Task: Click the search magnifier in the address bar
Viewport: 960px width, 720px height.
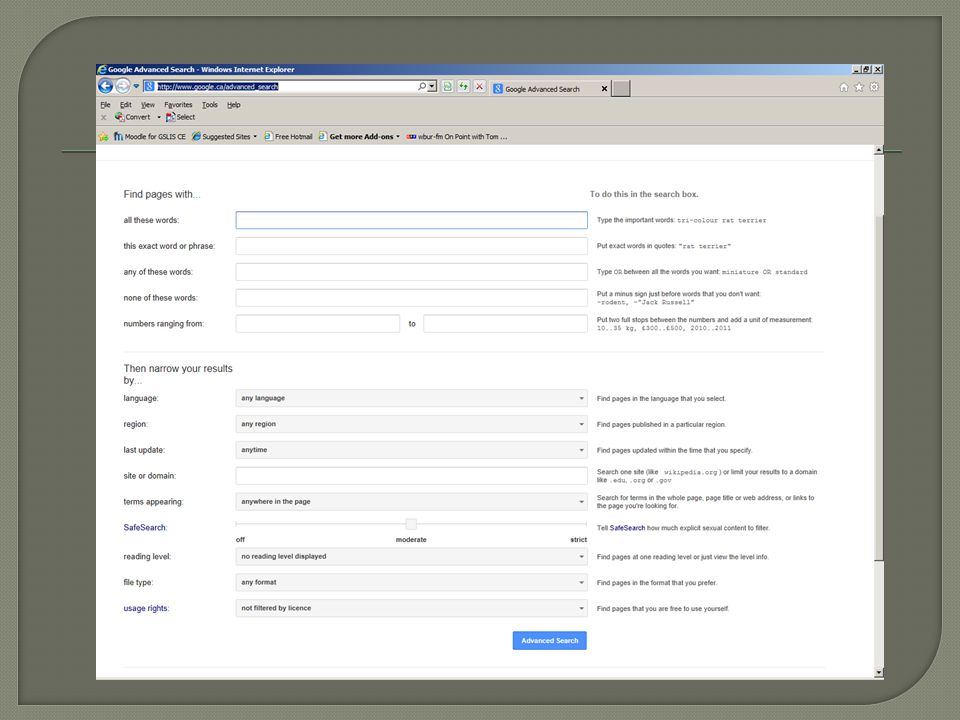Action: pos(422,86)
